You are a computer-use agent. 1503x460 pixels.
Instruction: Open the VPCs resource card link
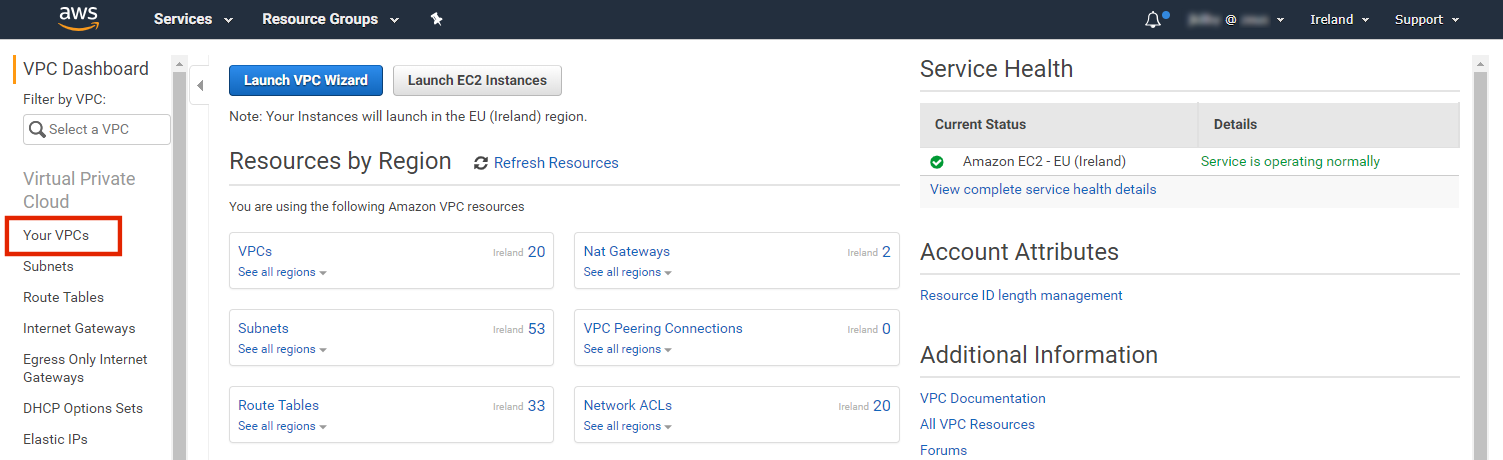[x=255, y=251]
